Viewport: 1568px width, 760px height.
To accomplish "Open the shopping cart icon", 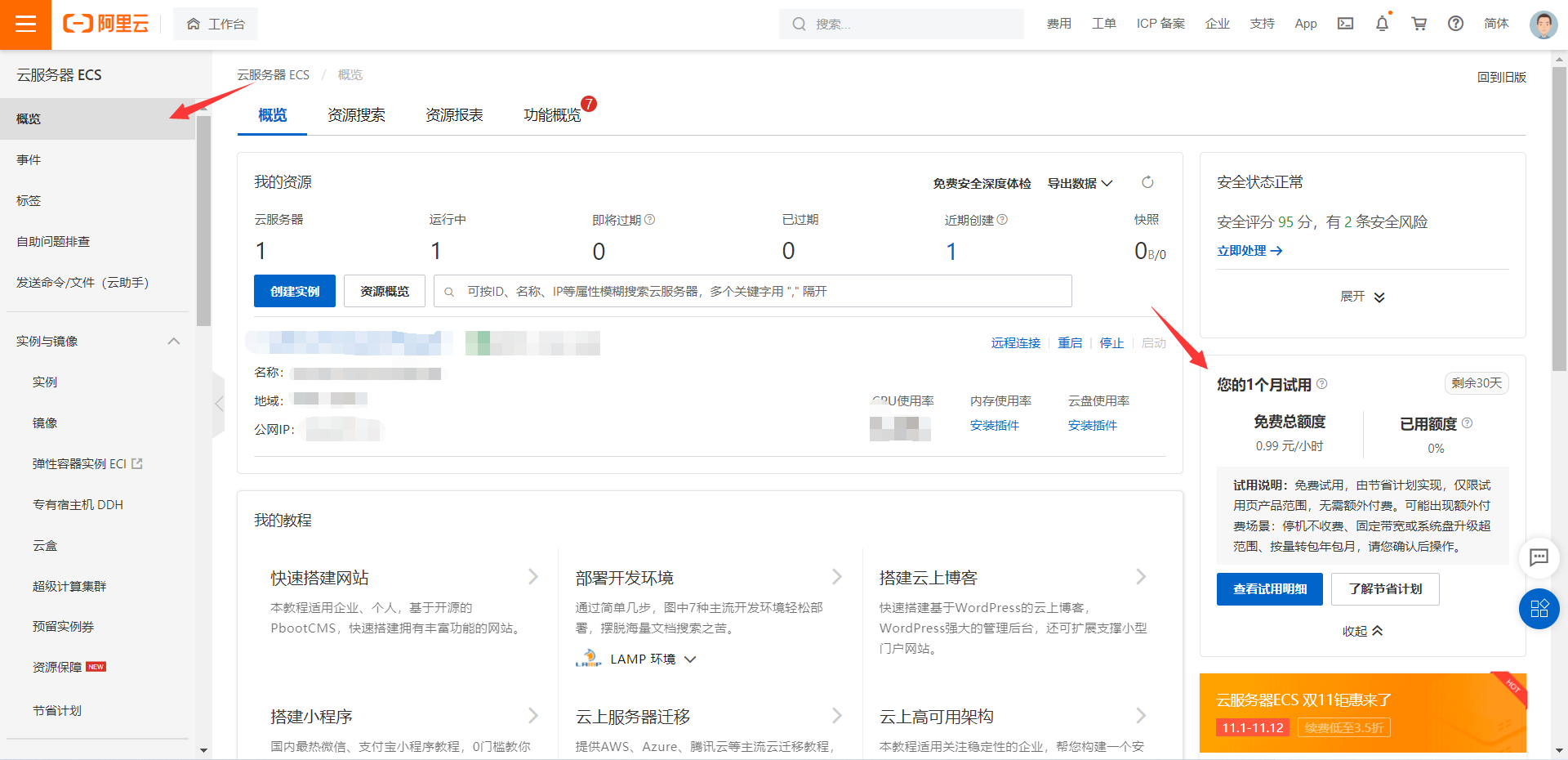I will pyautogui.click(x=1419, y=24).
